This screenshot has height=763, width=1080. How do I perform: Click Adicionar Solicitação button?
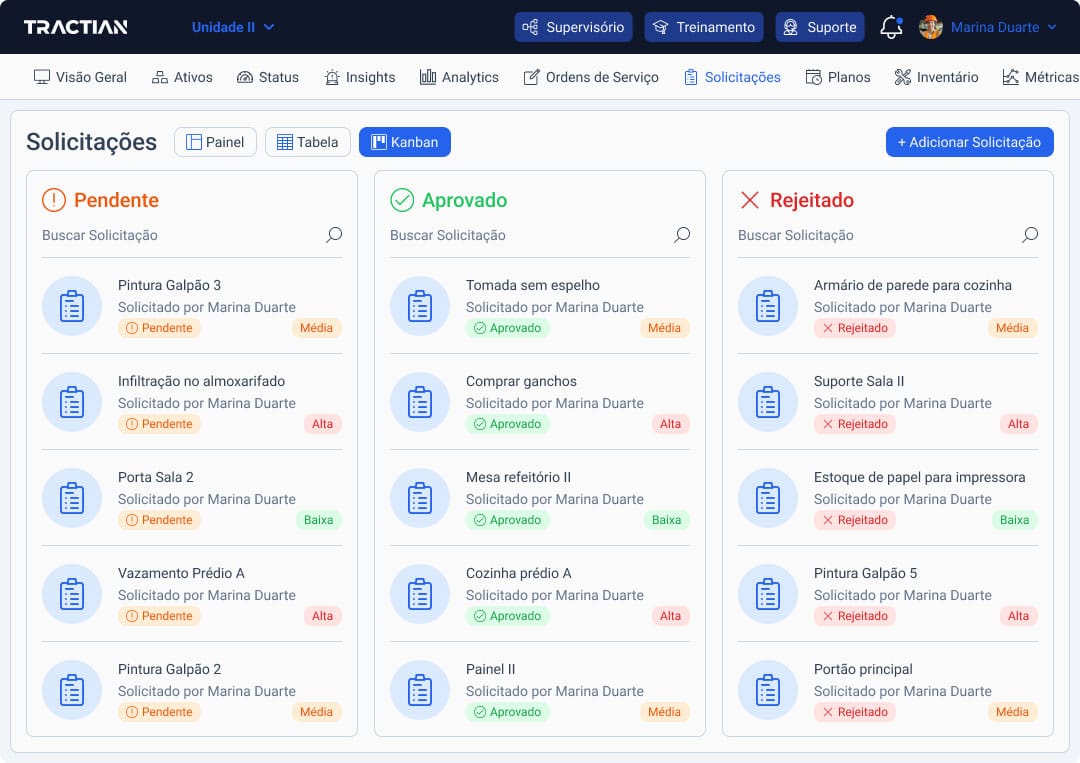pos(970,142)
